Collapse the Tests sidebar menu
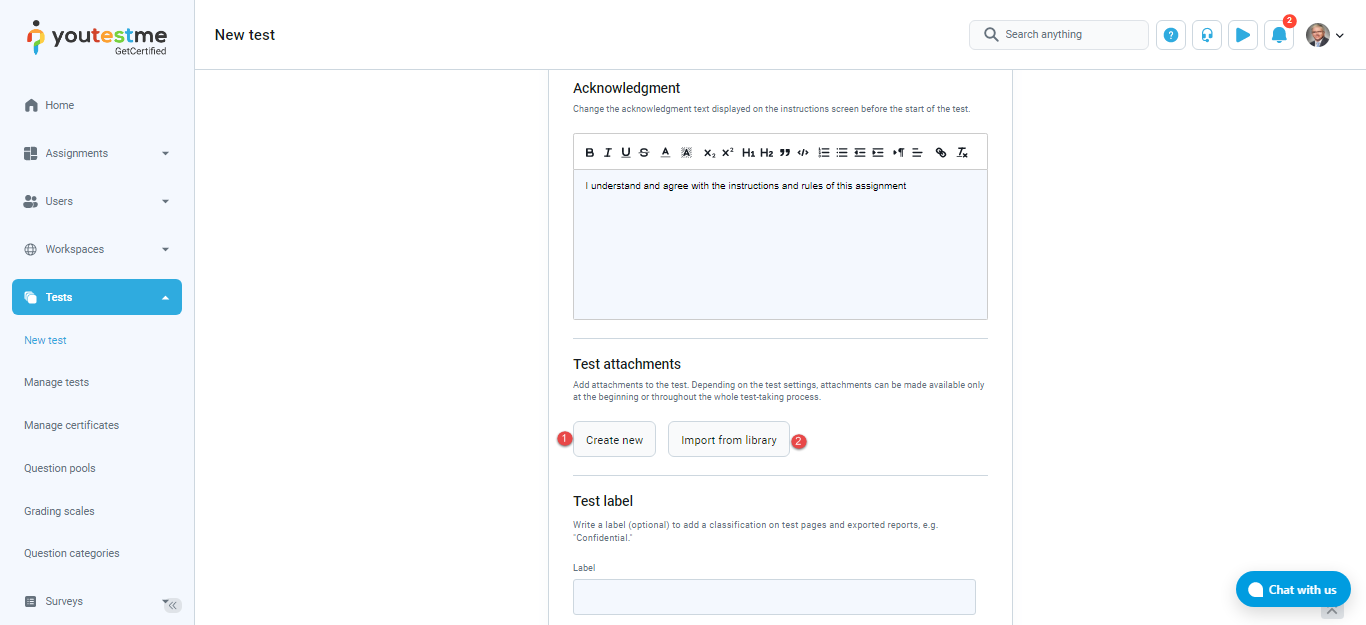 165,298
